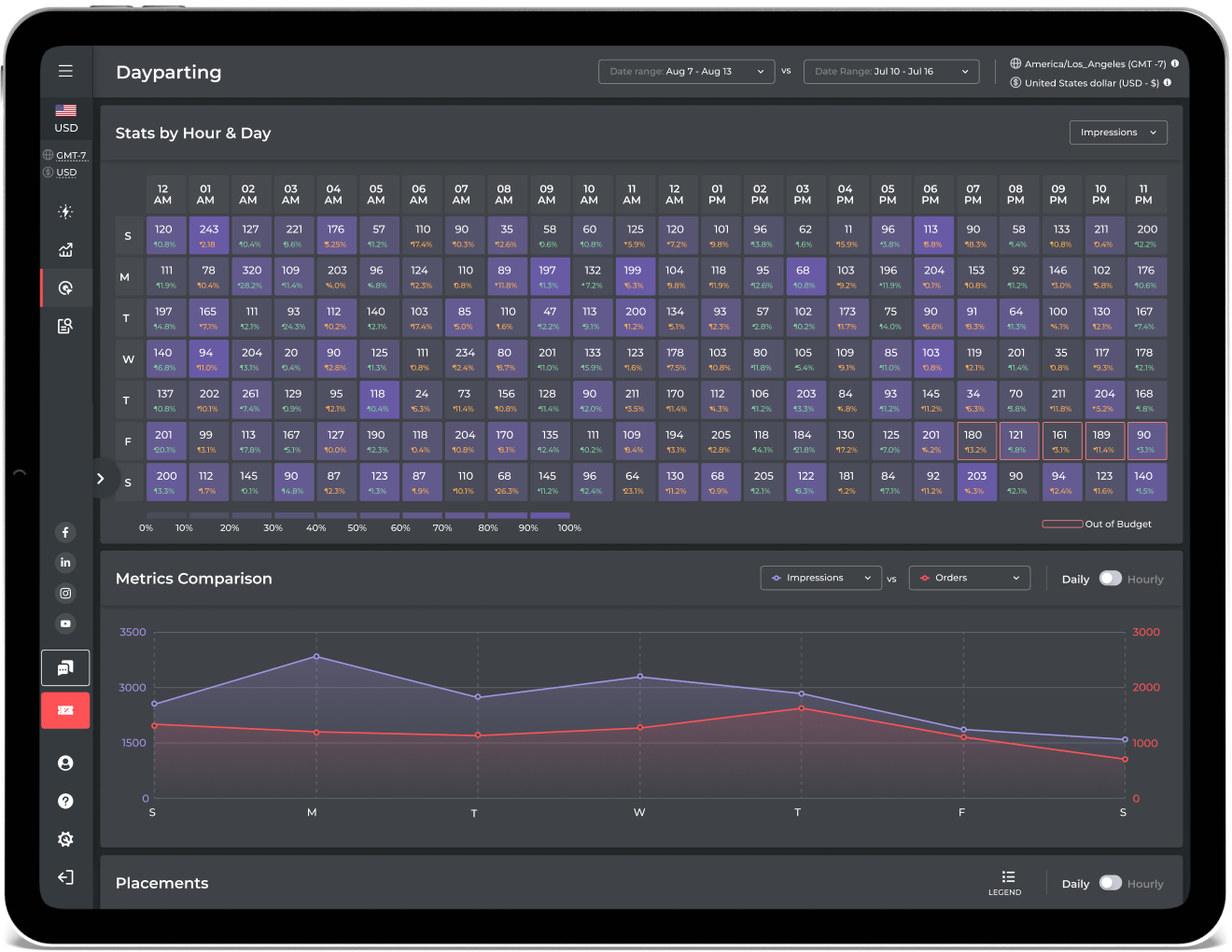Expand the Impressions dropdown in Stats by Hour
Viewport: 1232px width, 952px height.
tap(1117, 133)
